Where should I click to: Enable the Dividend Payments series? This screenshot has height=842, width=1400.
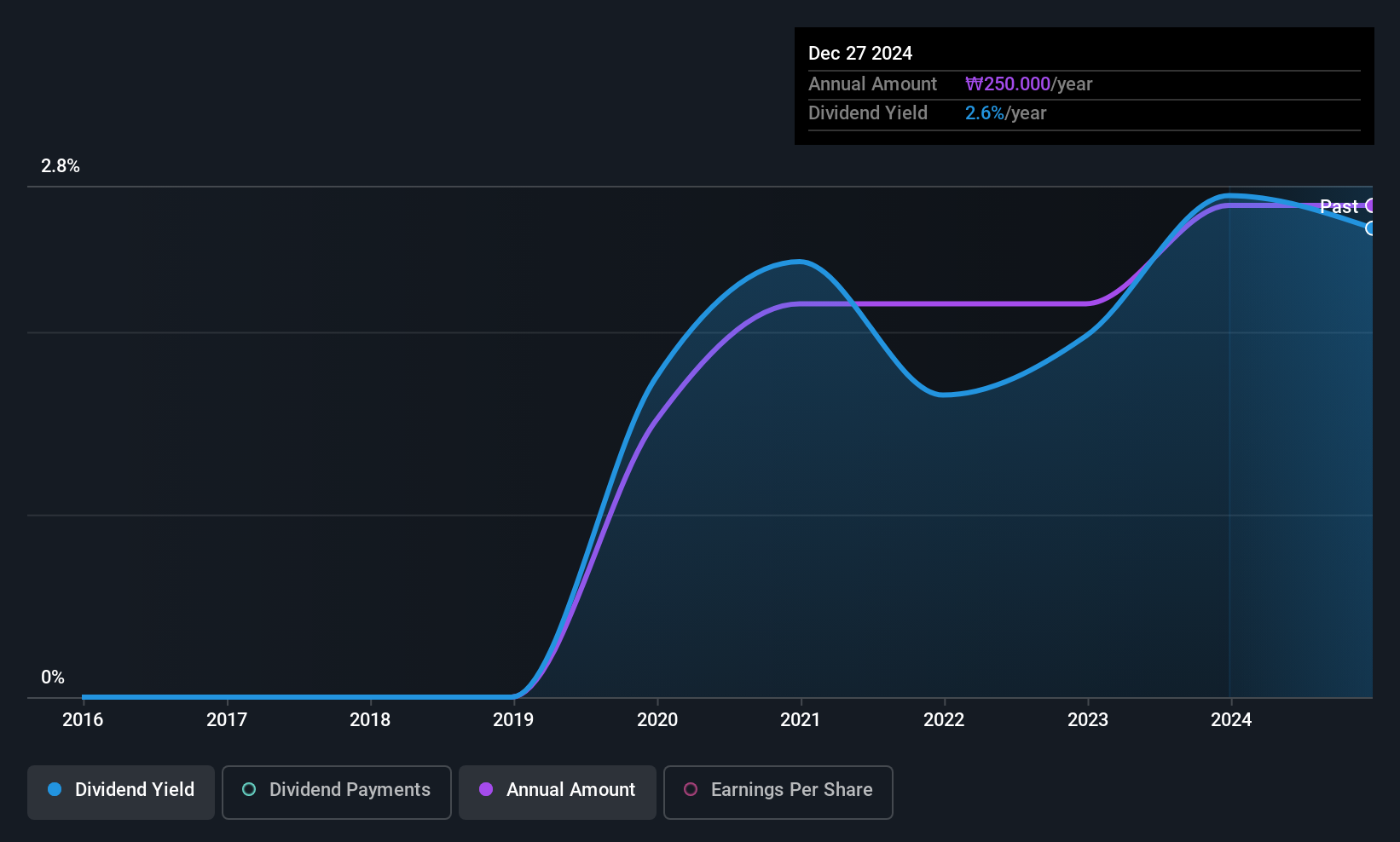pyautogui.click(x=337, y=792)
